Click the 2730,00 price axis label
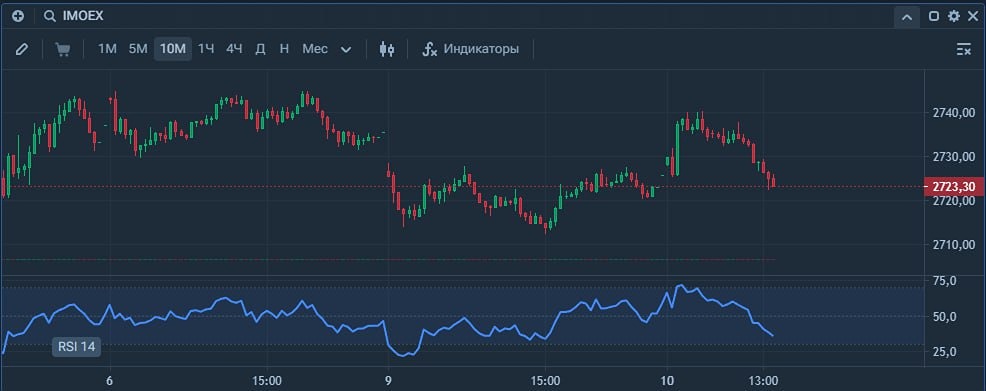 (x=953, y=157)
